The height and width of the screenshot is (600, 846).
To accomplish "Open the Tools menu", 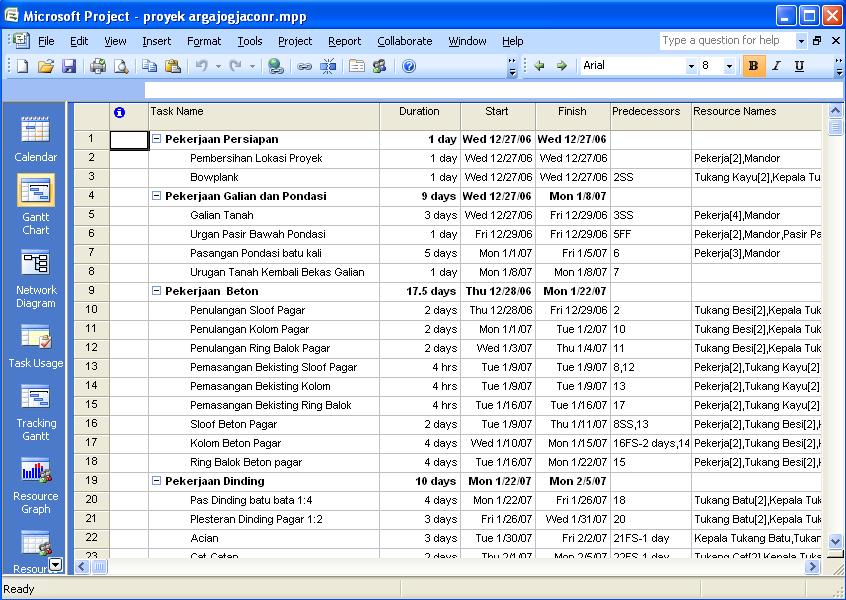I will click(250, 41).
